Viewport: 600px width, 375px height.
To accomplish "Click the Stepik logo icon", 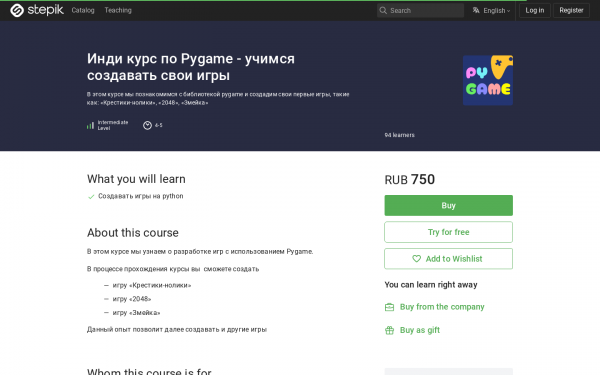I will [x=17, y=10].
